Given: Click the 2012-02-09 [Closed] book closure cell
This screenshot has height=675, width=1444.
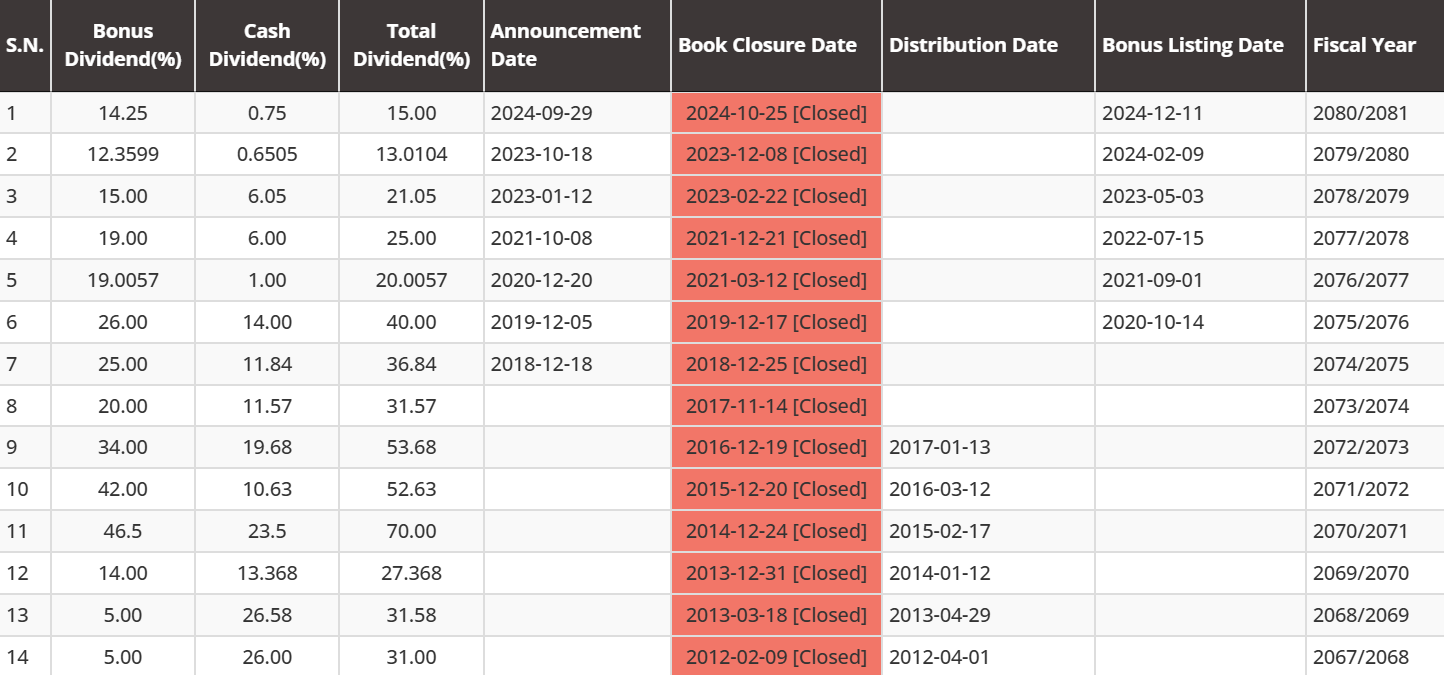Looking at the screenshot, I should [776, 657].
